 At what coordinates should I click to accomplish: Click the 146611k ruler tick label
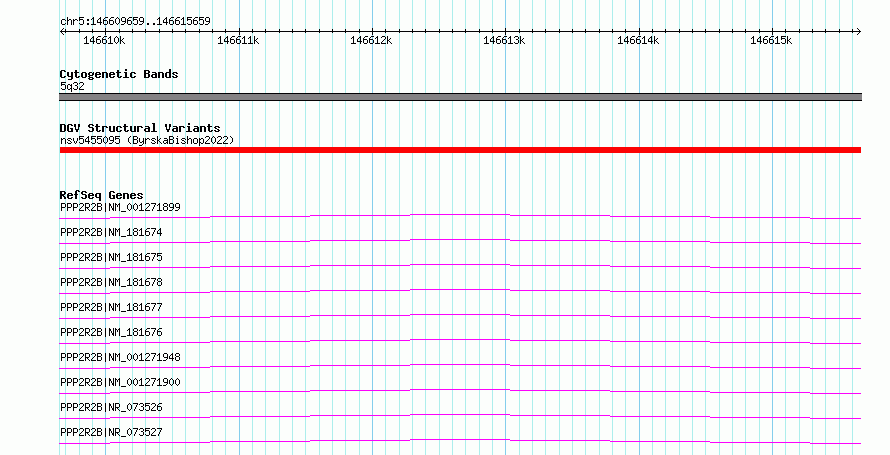click(x=238, y=40)
